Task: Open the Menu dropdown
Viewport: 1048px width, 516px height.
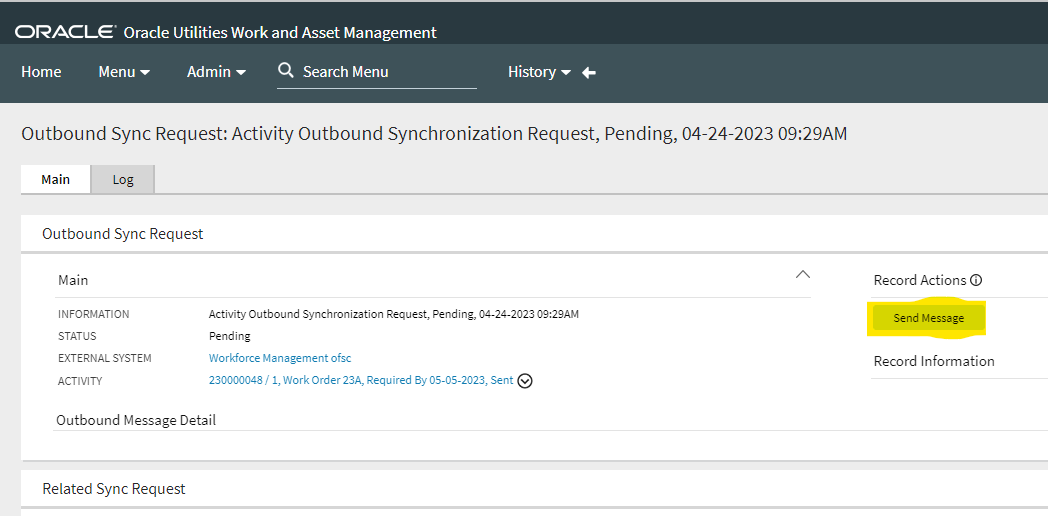Action: [124, 72]
